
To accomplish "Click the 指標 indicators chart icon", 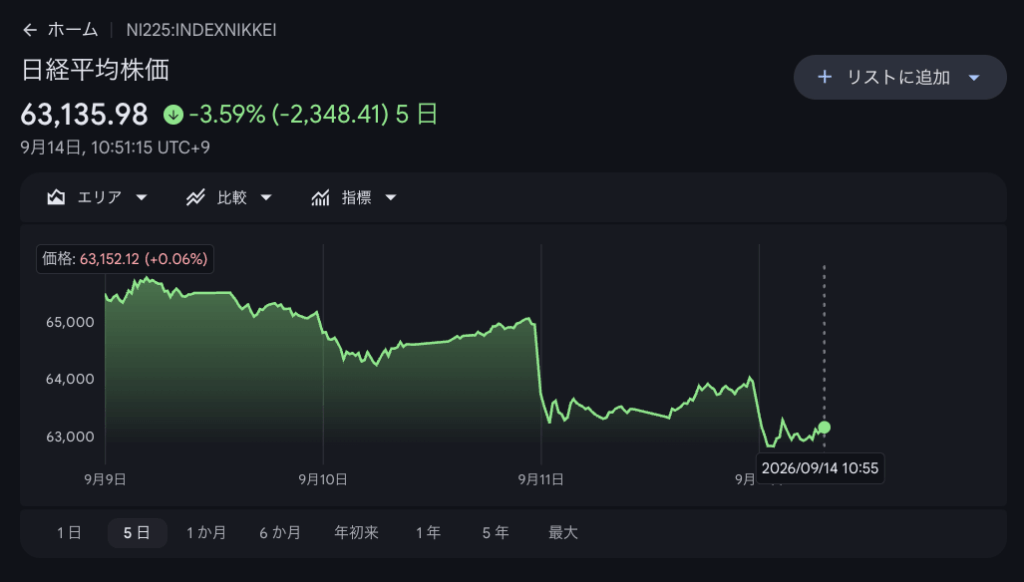I will [x=320, y=197].
